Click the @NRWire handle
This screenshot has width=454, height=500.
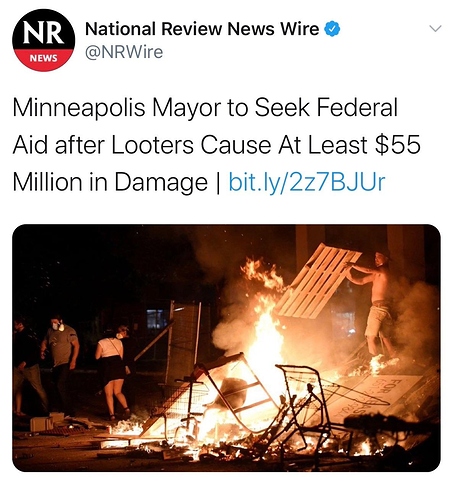coord(124,52)
